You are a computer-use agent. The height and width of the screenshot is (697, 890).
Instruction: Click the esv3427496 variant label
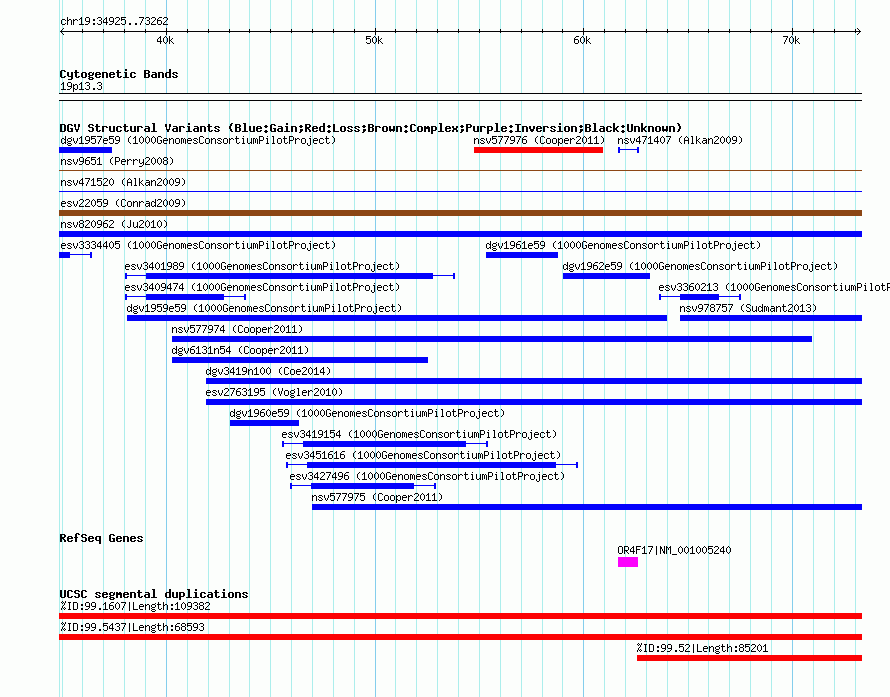coord(427,476)
